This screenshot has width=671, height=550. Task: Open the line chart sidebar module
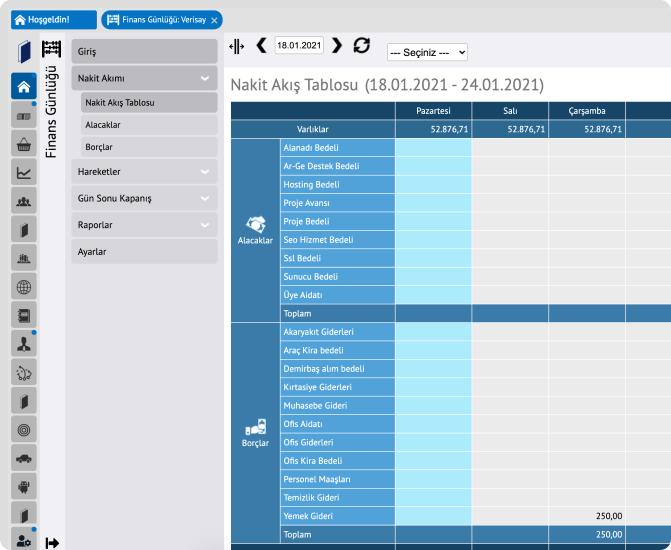point(24,172)
